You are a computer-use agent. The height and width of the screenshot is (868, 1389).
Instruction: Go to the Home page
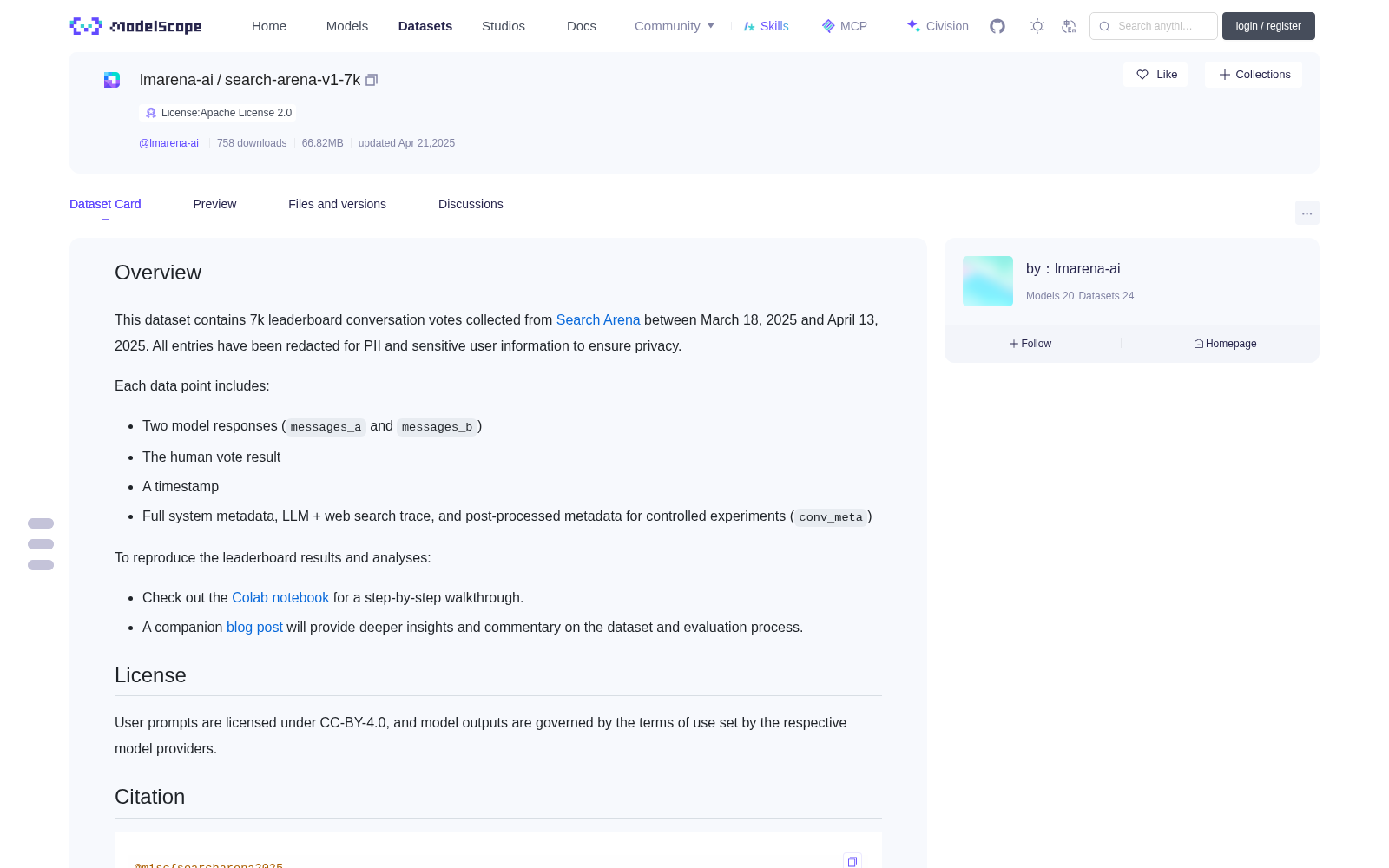[269, 26]
